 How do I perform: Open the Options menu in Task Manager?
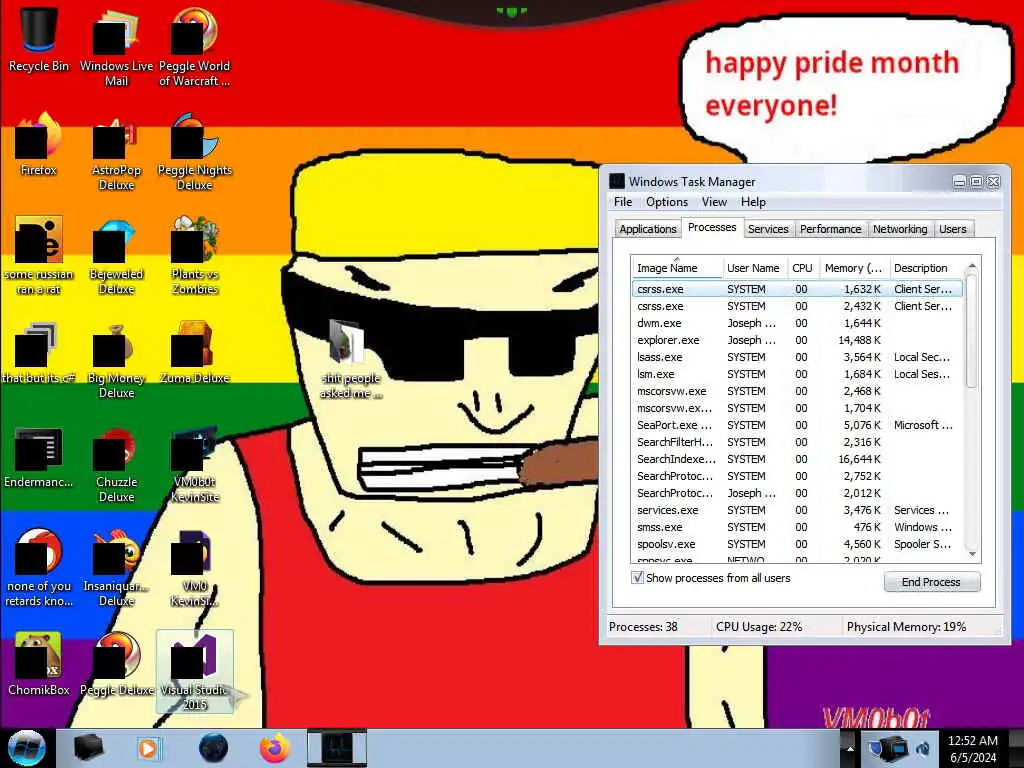pos(667,202)
